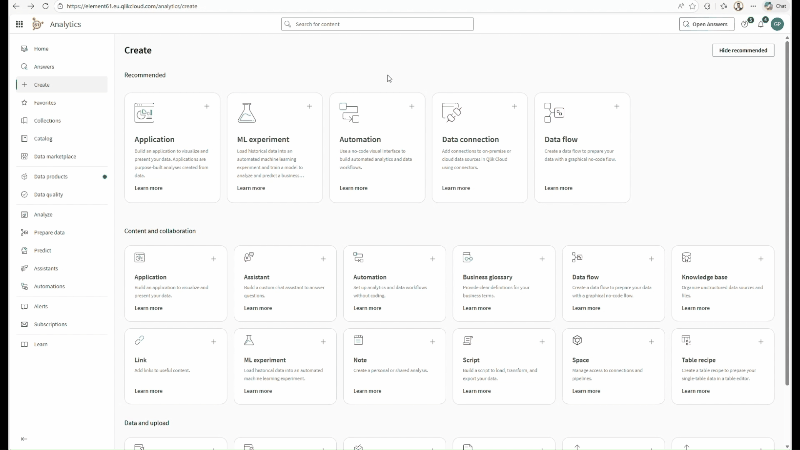Click the Subscriptions sidebar icon
The width and height of the screenshot is (800, 450).
[x=24, y=324]
